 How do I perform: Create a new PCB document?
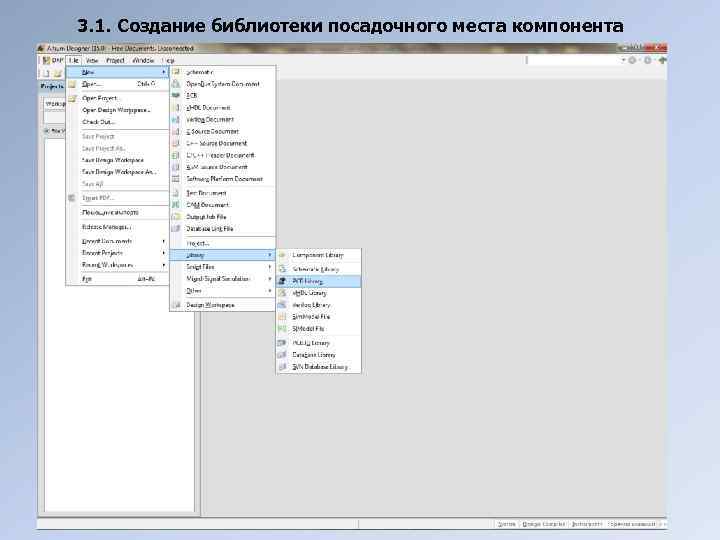click(x=223, y=96)
